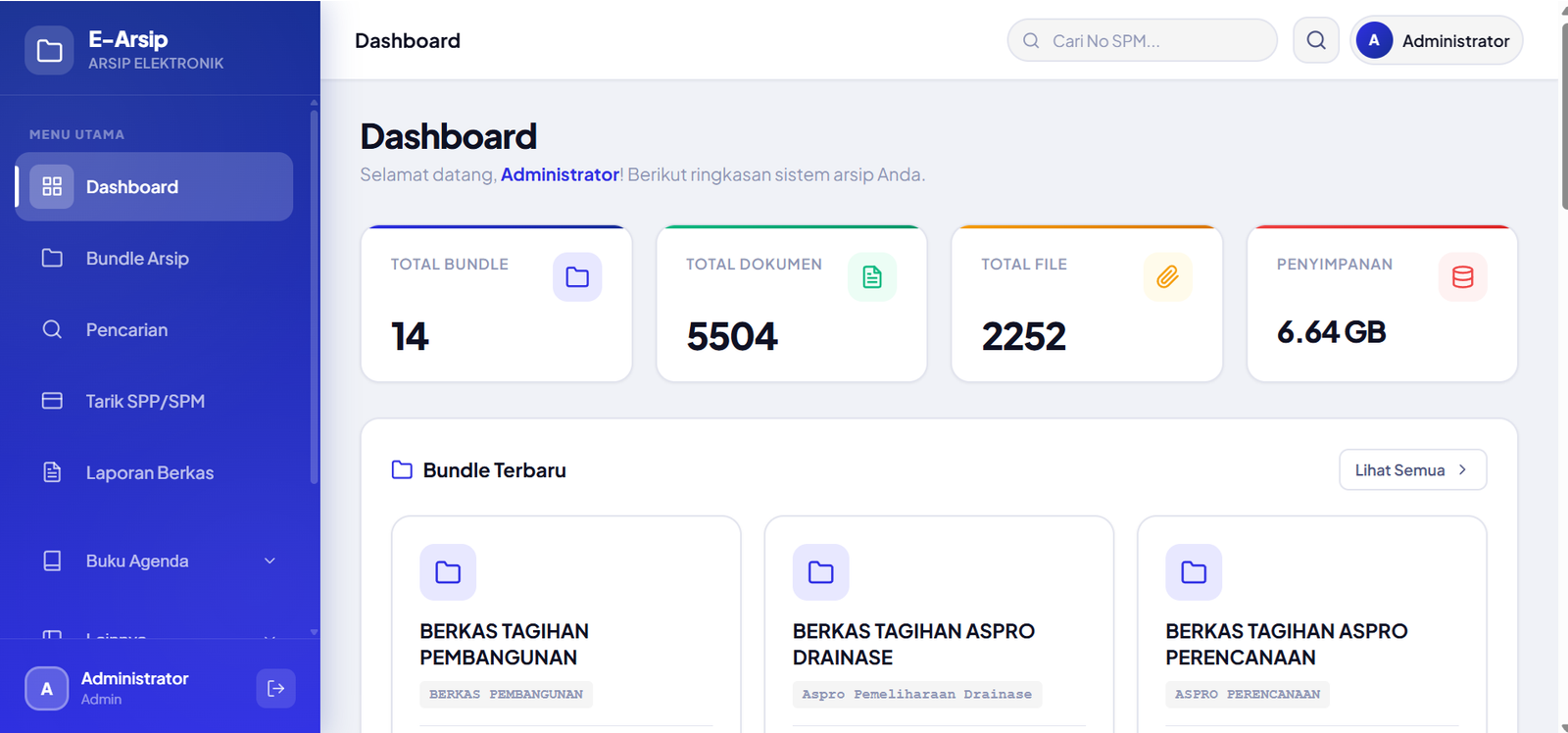Image resolution: width=1568 pixels, height=733 pixels.
Task: Click the Total Bundle folder icon
Action: pos(577,277)
